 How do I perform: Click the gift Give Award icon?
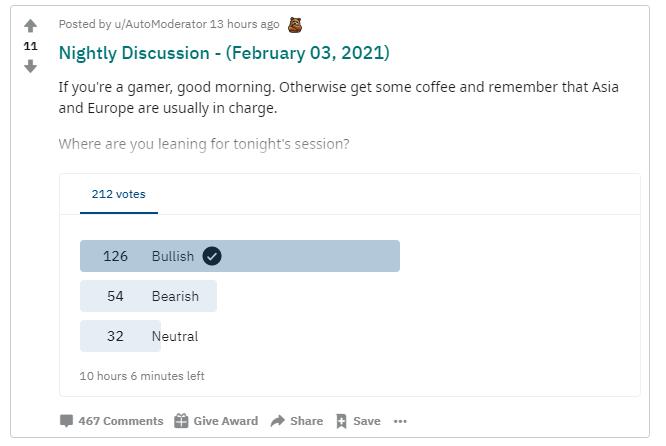point(181,421)
